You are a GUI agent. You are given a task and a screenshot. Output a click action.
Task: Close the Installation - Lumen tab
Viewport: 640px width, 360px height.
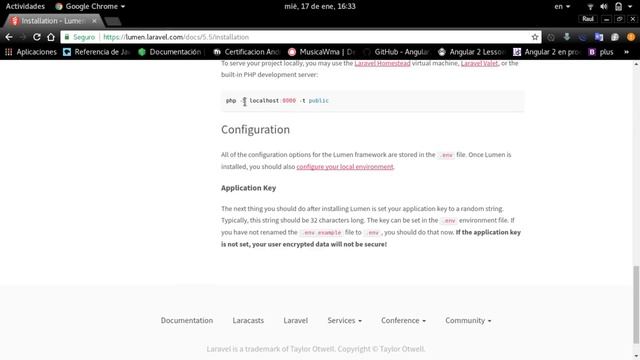point(94,20)
